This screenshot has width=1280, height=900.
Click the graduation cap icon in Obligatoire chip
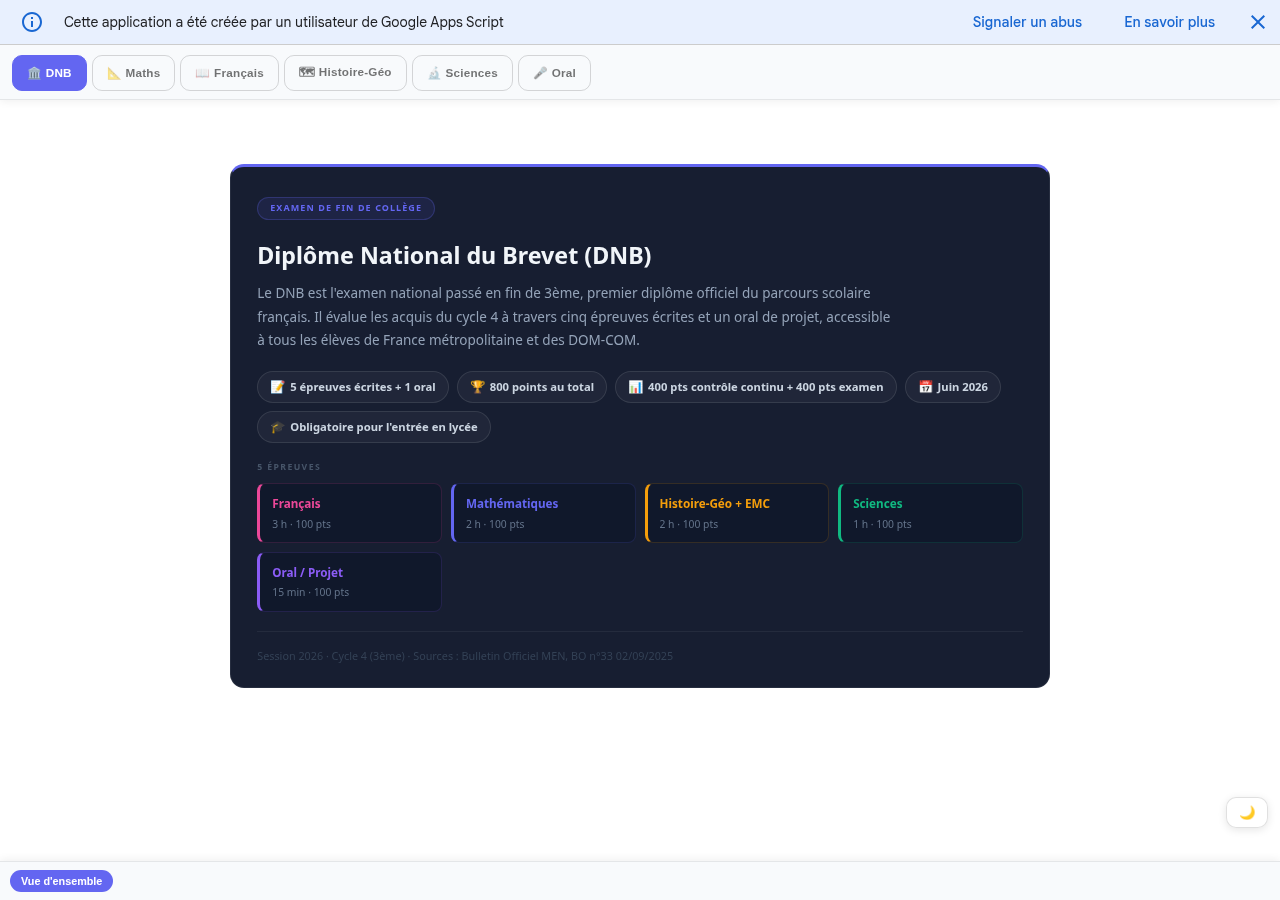click(277, 427)
